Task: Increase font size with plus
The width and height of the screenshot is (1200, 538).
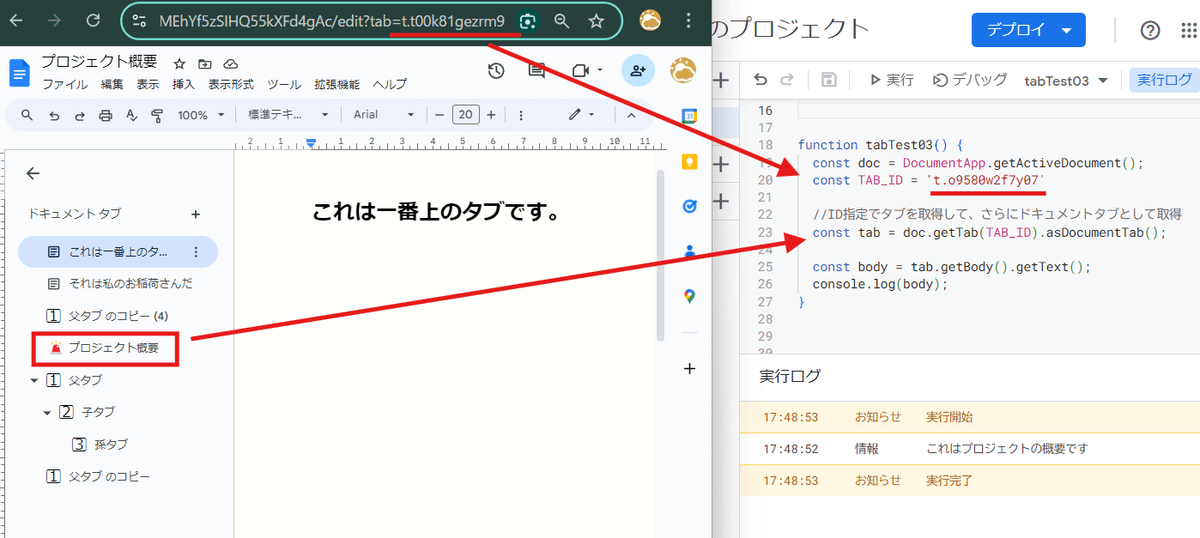Action: point(491,115)
